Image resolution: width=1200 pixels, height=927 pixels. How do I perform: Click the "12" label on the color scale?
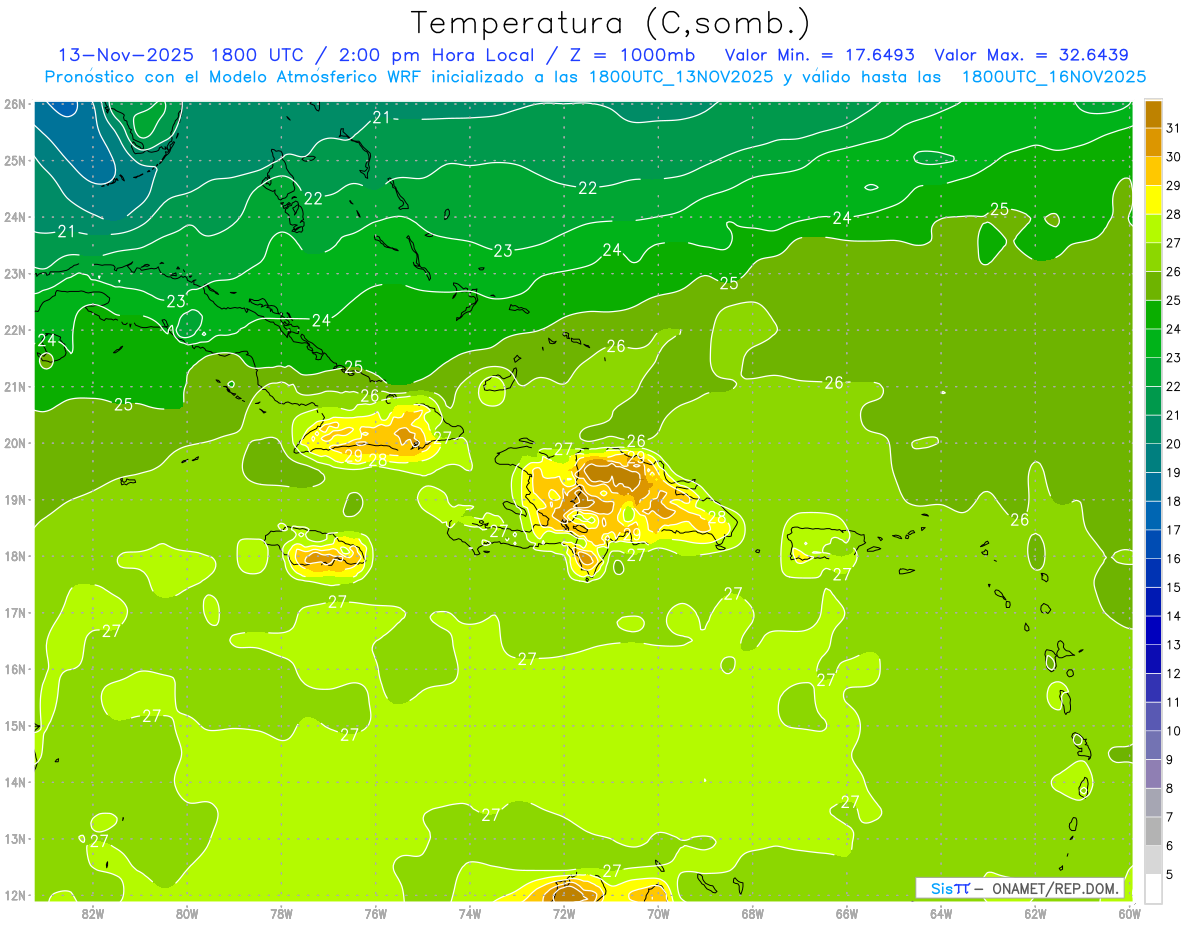point(1175,673)
